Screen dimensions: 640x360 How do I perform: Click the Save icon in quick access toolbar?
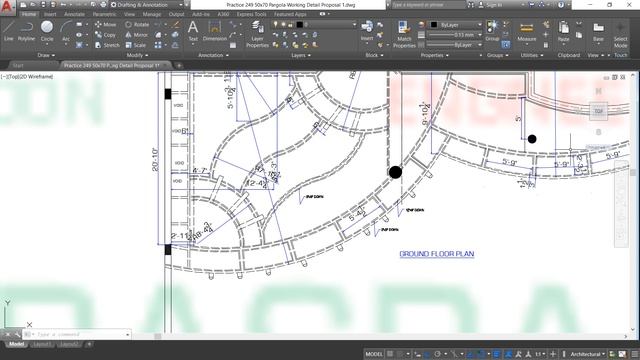click(43, 5)
